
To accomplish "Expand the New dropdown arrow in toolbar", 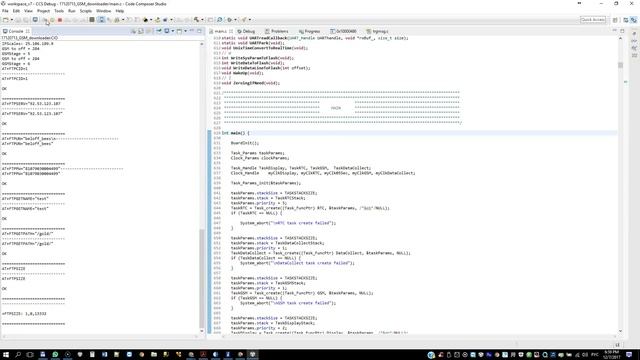I will 11,20.
